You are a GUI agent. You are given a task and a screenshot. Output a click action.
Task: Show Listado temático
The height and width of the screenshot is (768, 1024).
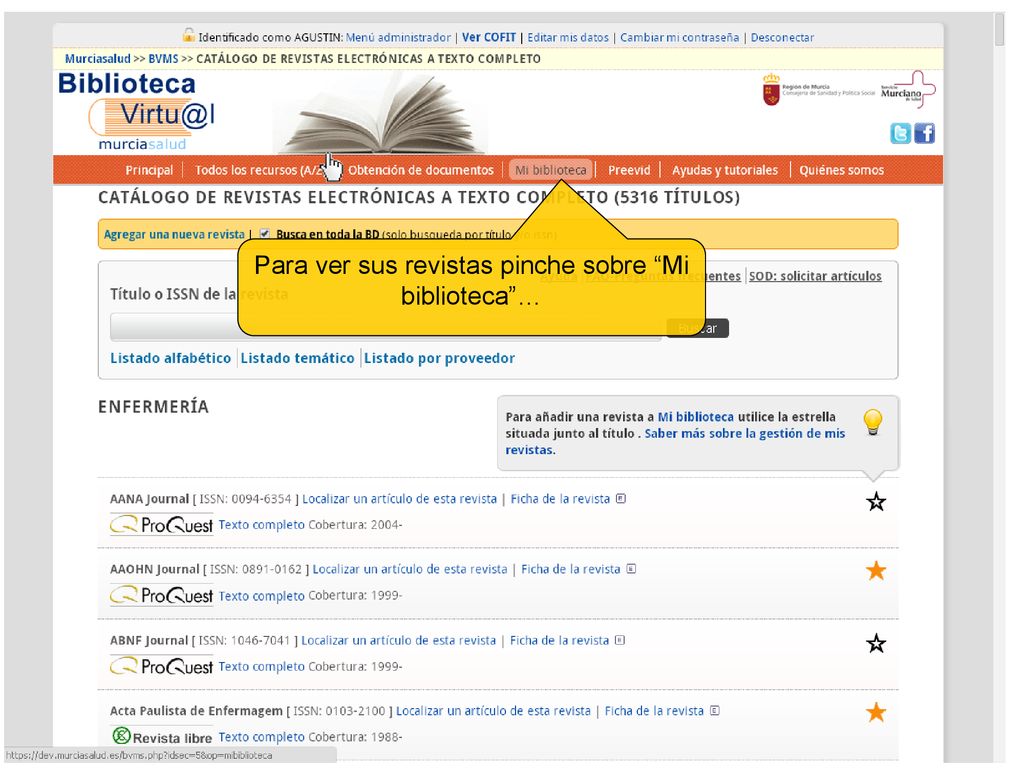pos(297,358)
